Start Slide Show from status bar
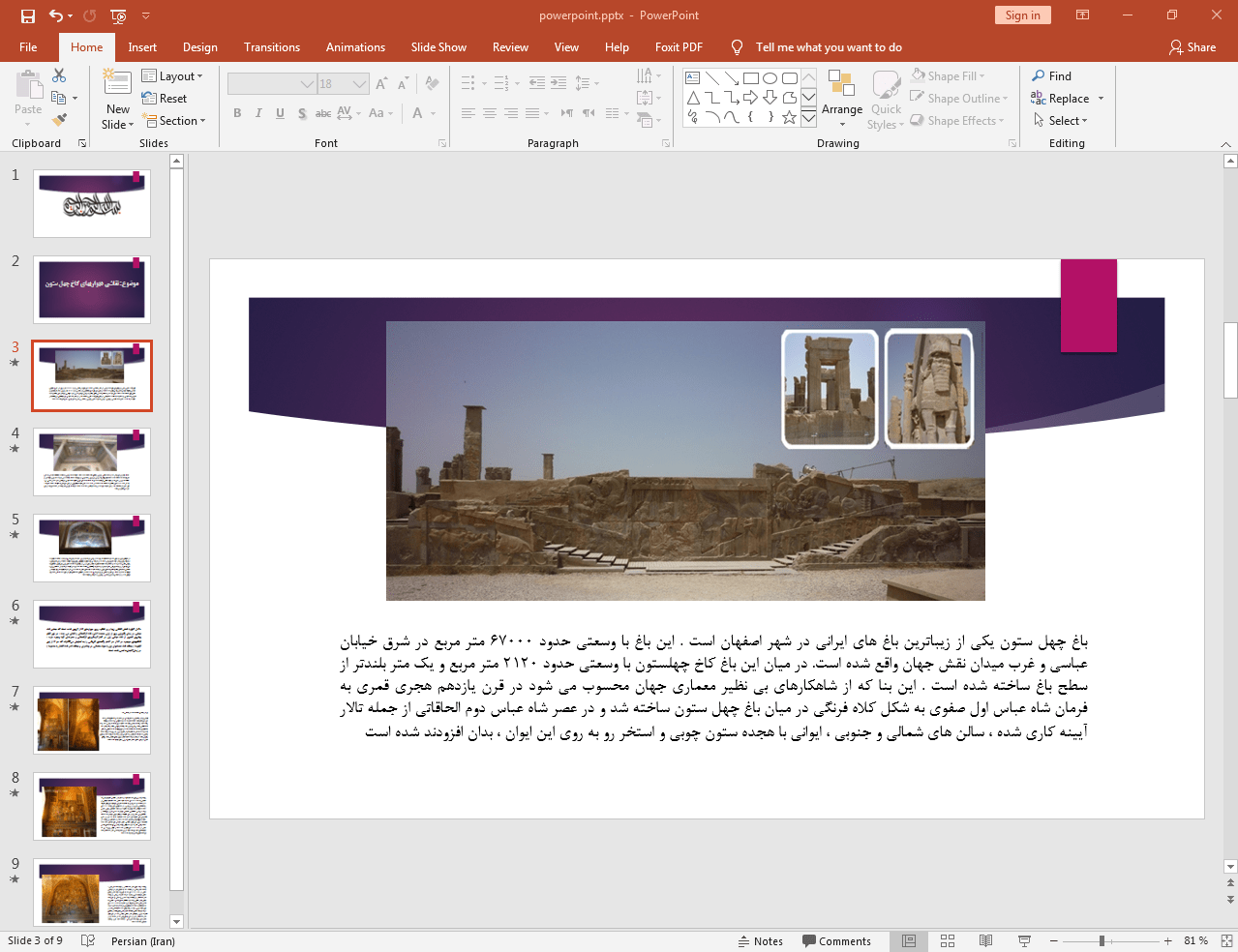 coord(1024,940)
